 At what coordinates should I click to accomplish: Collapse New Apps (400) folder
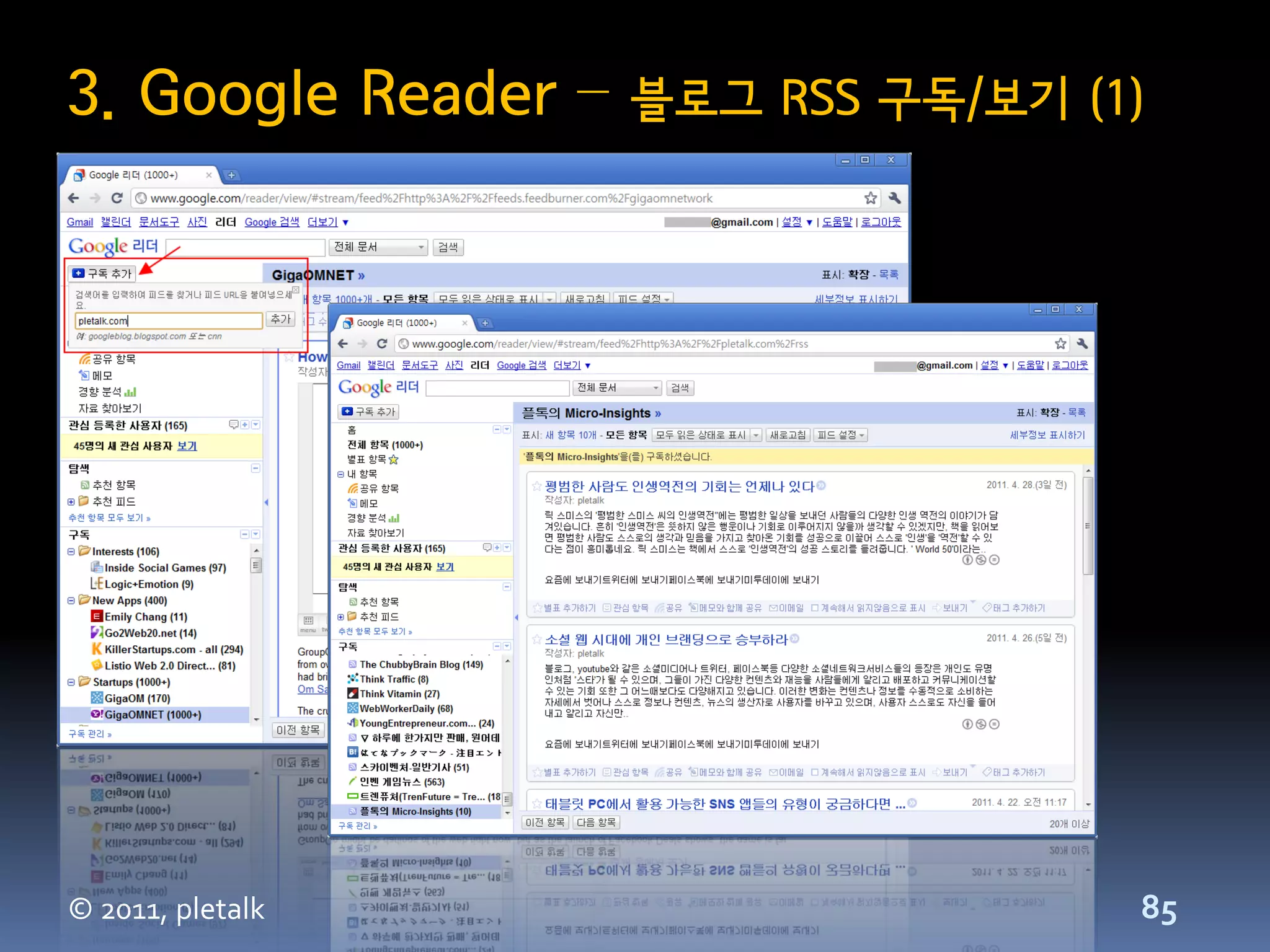pyautogui.click(x=71, y=601)
